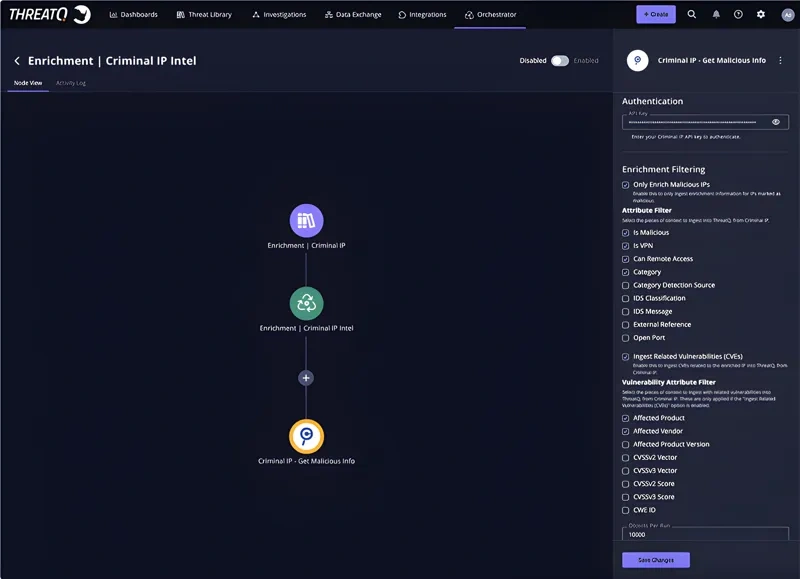Viewport: 800px width, 579px height.
Task: Click the Save Changes button
Action: (x=656, y=560)
